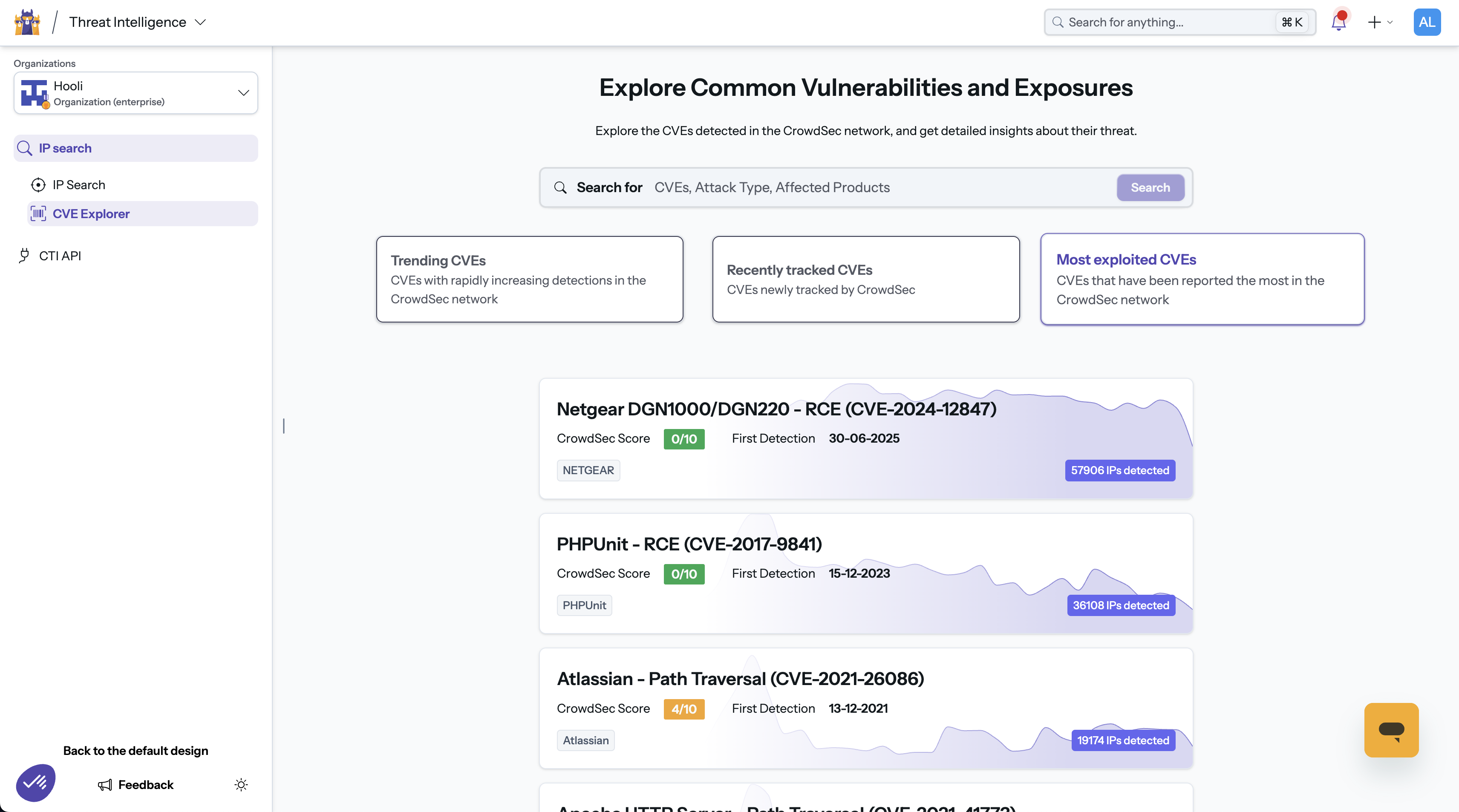Select the Trending CVEs panel
This screenshot has width=1459, height=812.
click(x=529, y=279)
